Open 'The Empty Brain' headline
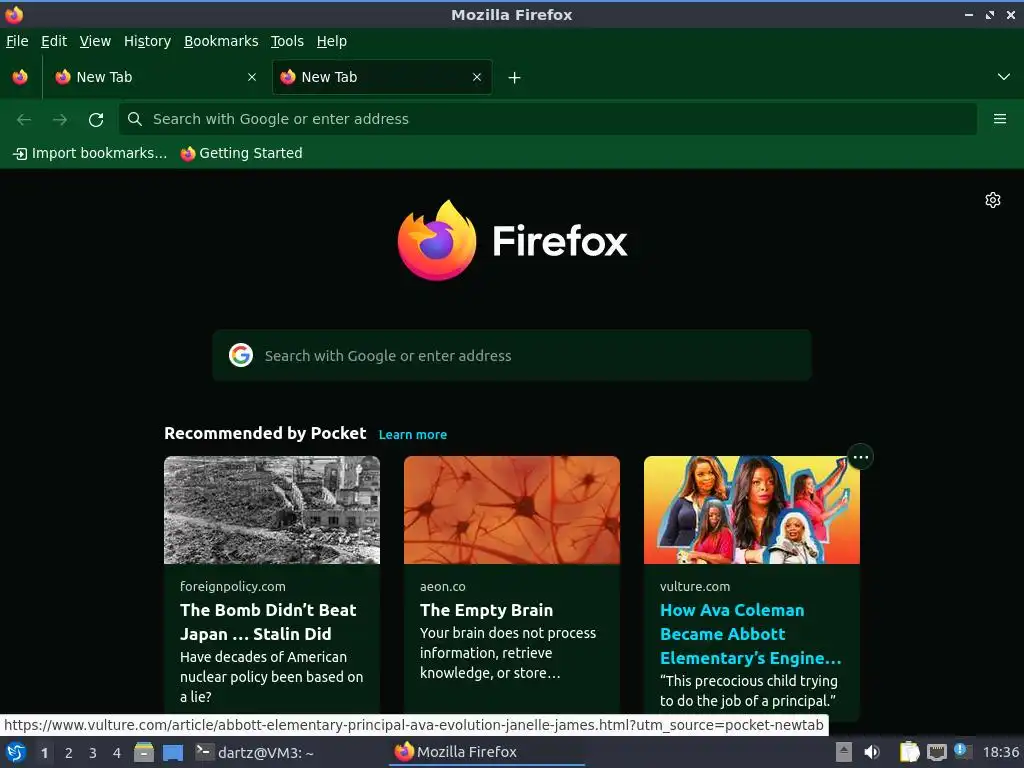This screenshot has height=768, width=1024. coord(487,610)
